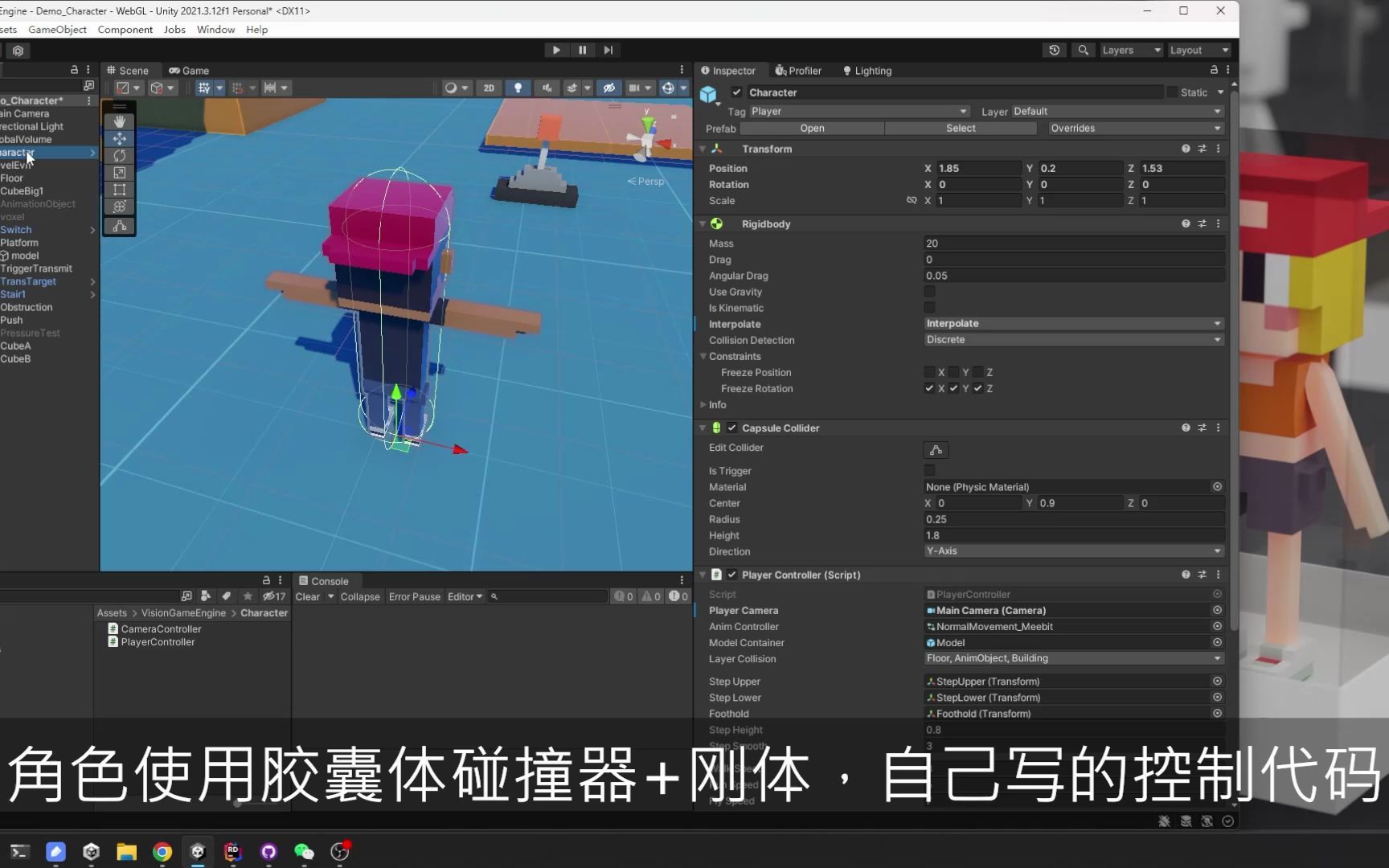This screenshot has width=1389, height=868.
Task: Open the GameObject menu
Action: (57, 29)
